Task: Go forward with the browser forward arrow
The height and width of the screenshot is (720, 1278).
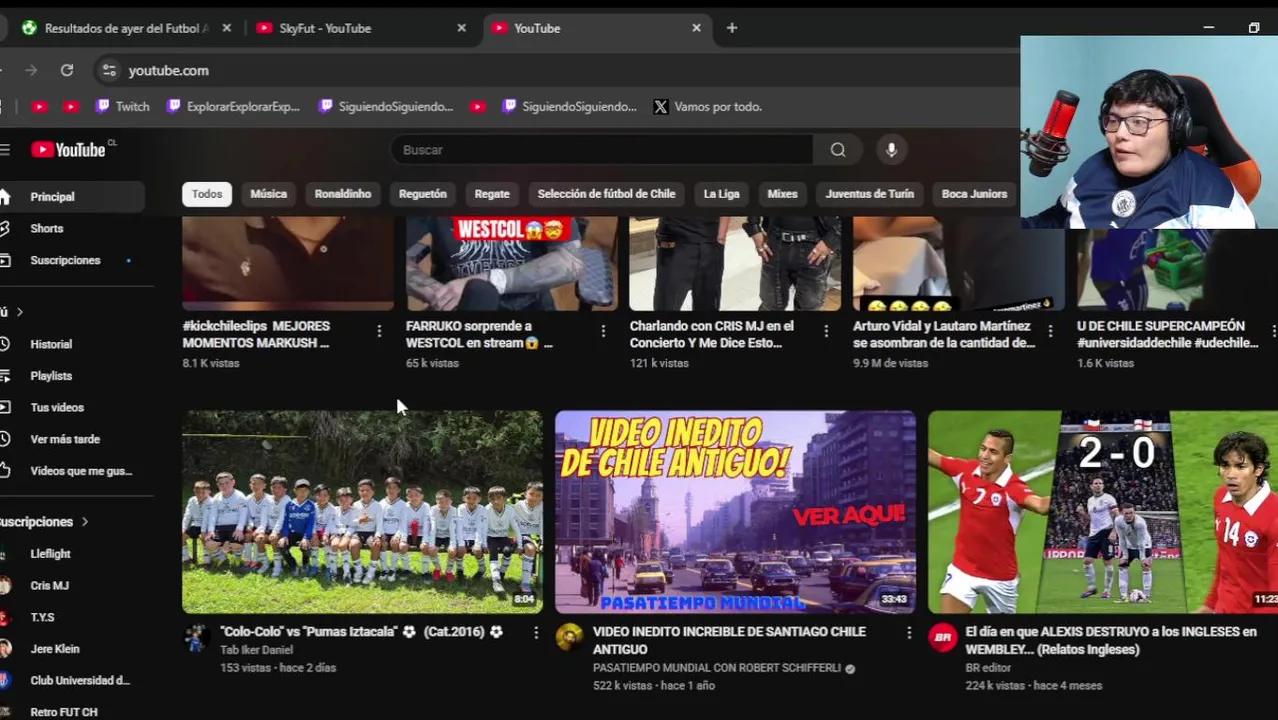Action: (31, 70)
